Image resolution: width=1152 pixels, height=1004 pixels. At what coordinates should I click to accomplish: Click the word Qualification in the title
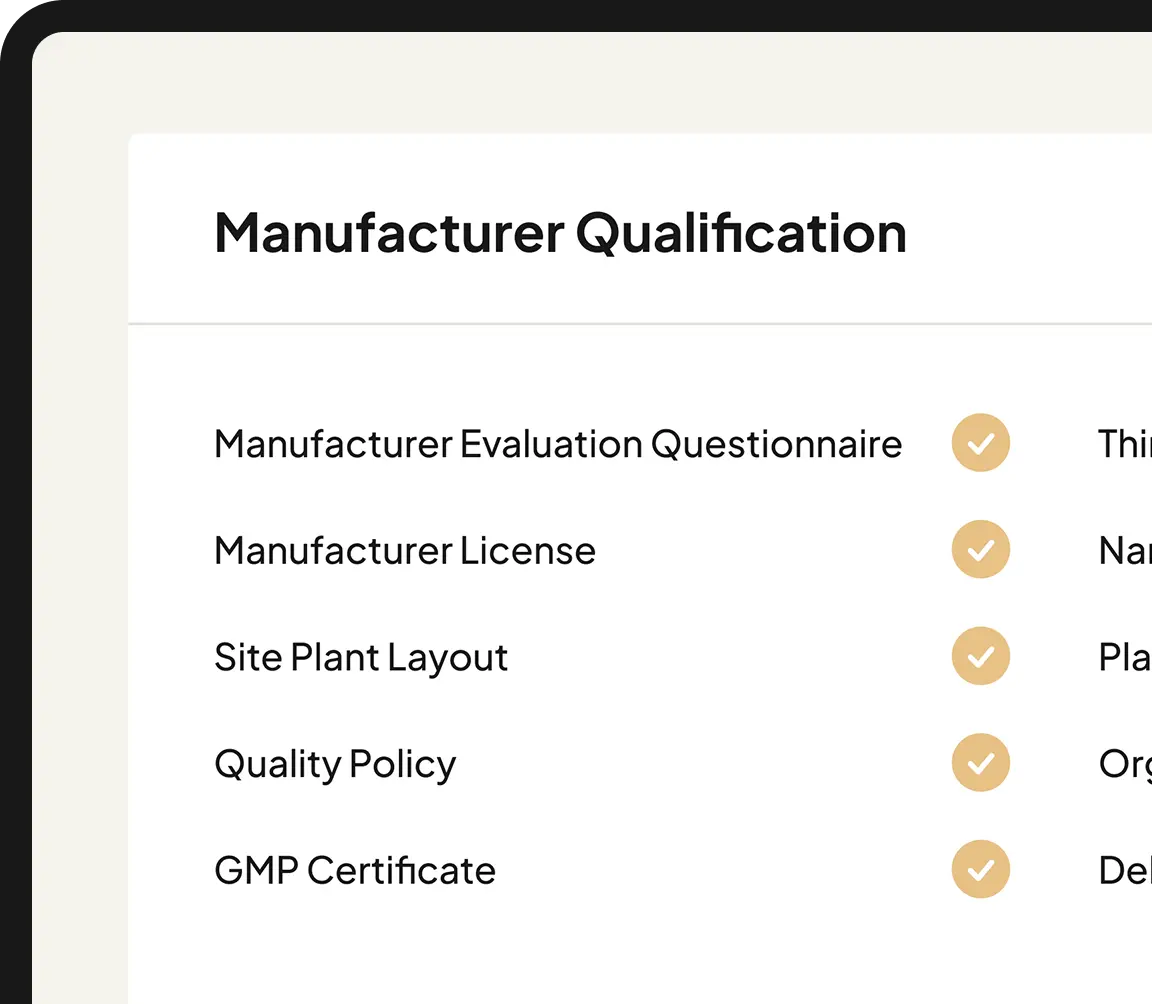coord(741,234)
